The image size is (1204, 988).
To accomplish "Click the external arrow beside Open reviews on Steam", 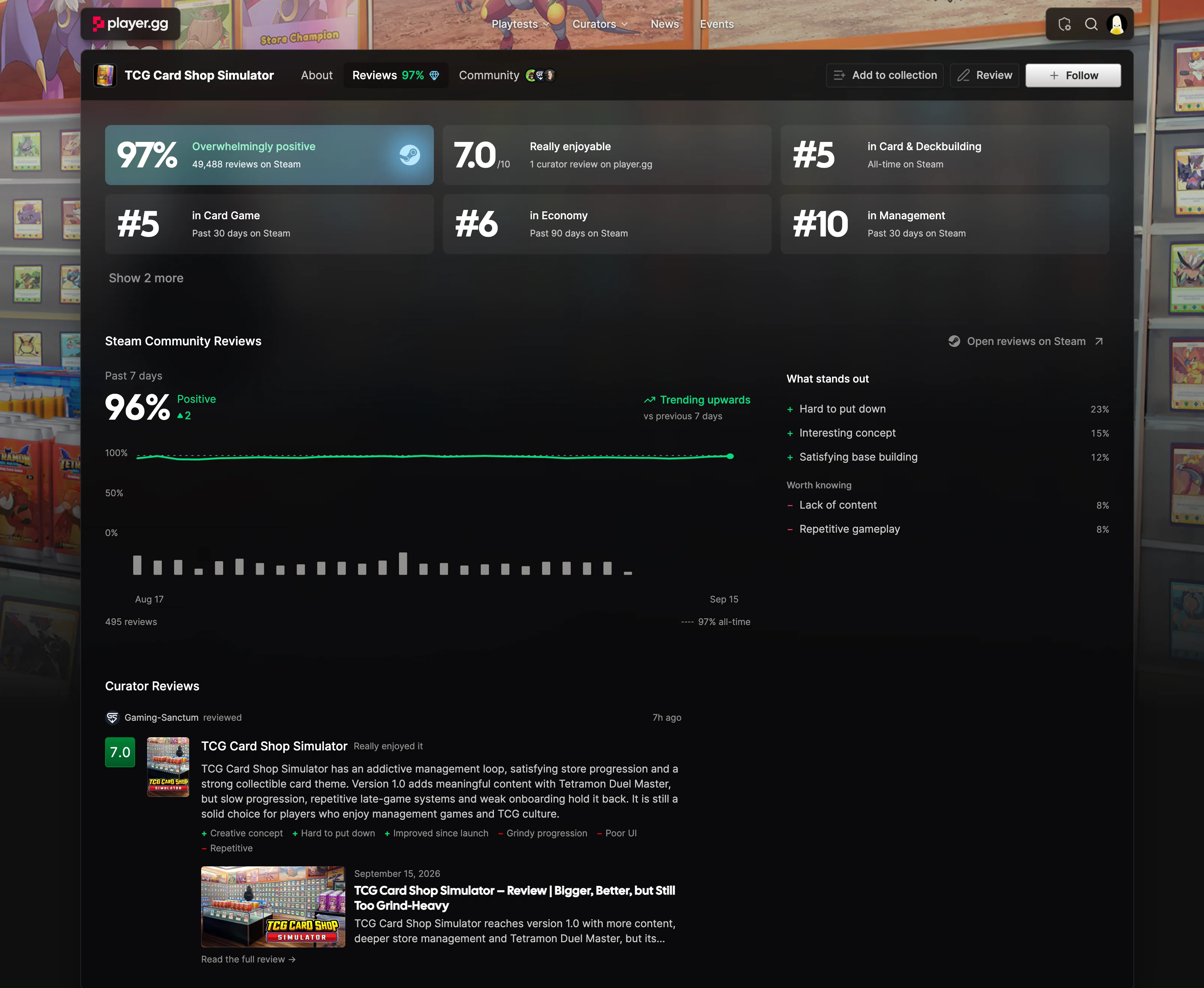I will click(x=1099, y=342).
